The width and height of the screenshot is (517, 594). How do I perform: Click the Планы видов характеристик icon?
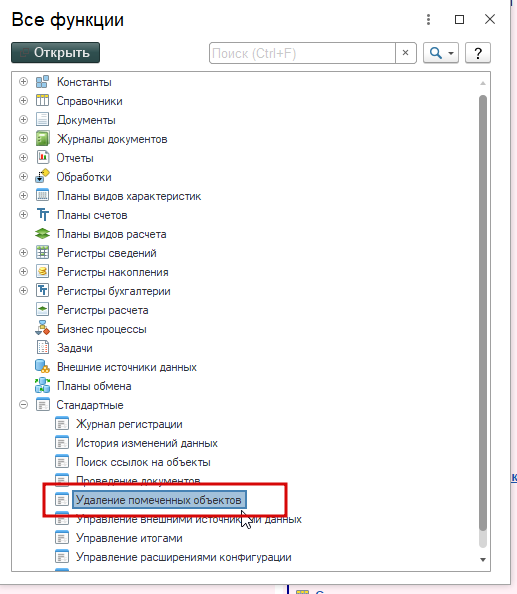pyautogui.click(x=42, y=196)
